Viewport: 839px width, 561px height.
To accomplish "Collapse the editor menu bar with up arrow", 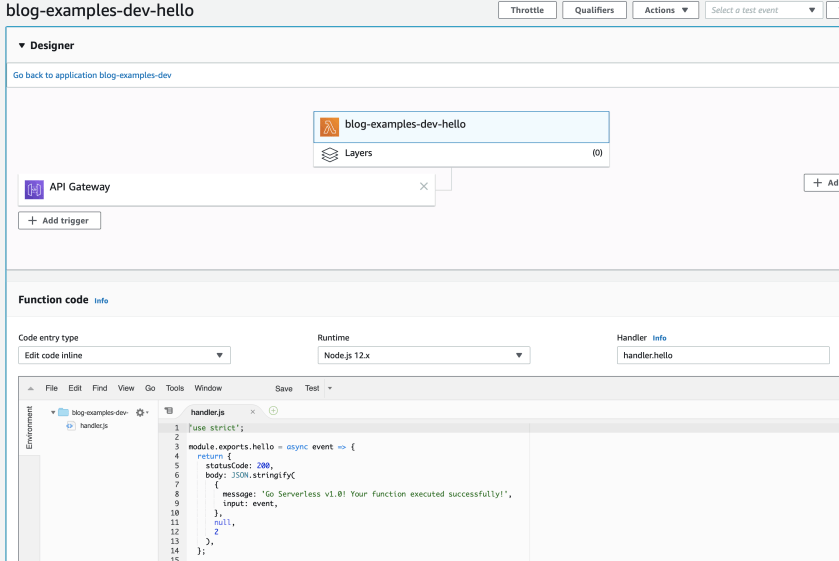I will tap(30, 389).
